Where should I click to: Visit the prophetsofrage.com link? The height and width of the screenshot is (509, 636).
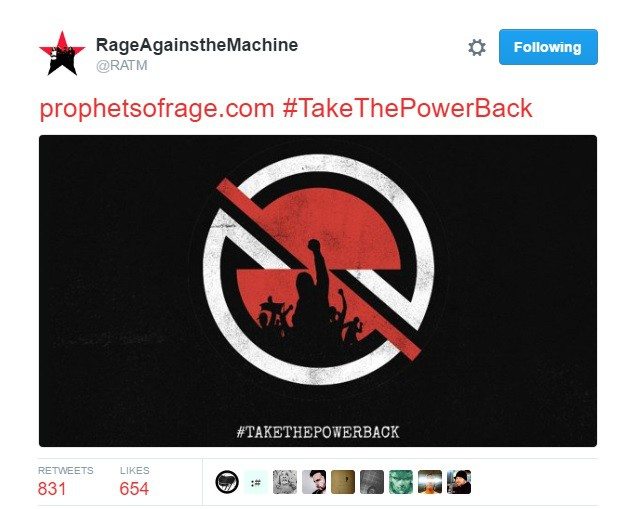coord(157,109)
